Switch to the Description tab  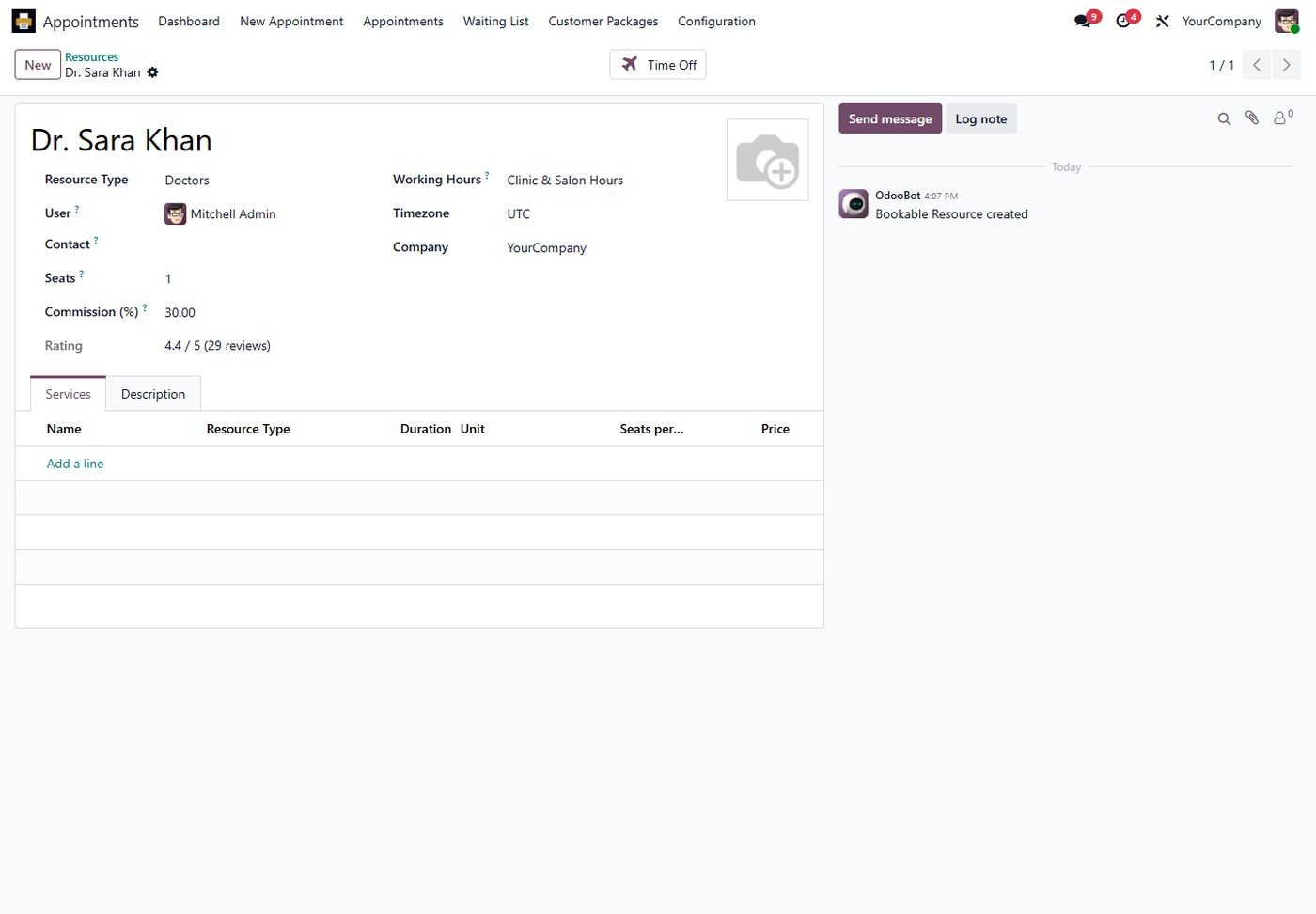(153, 394)
